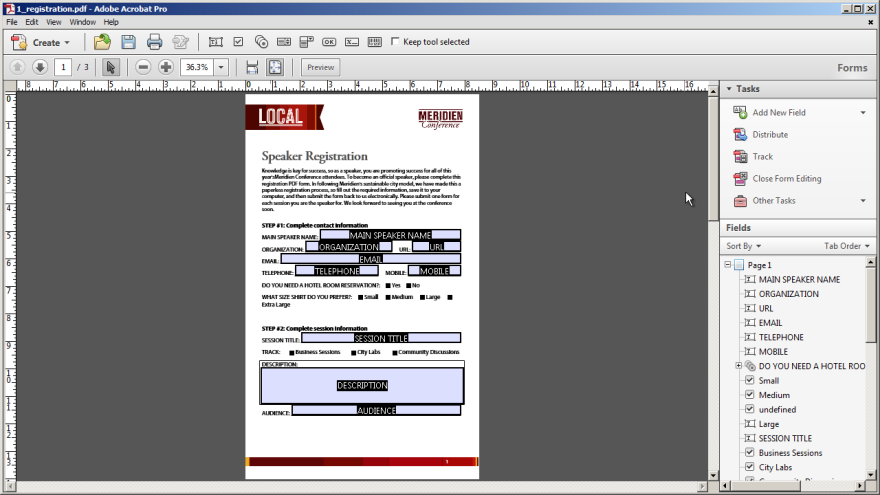
Task: Click Close Form Editing
Action: pyautogui.click(x=786, y=179)
